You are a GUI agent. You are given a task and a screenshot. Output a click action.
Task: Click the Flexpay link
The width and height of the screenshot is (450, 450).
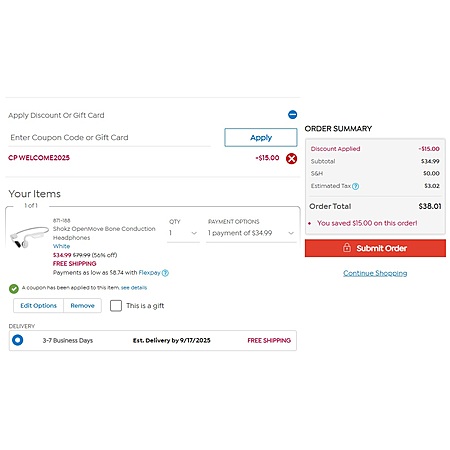149,273
